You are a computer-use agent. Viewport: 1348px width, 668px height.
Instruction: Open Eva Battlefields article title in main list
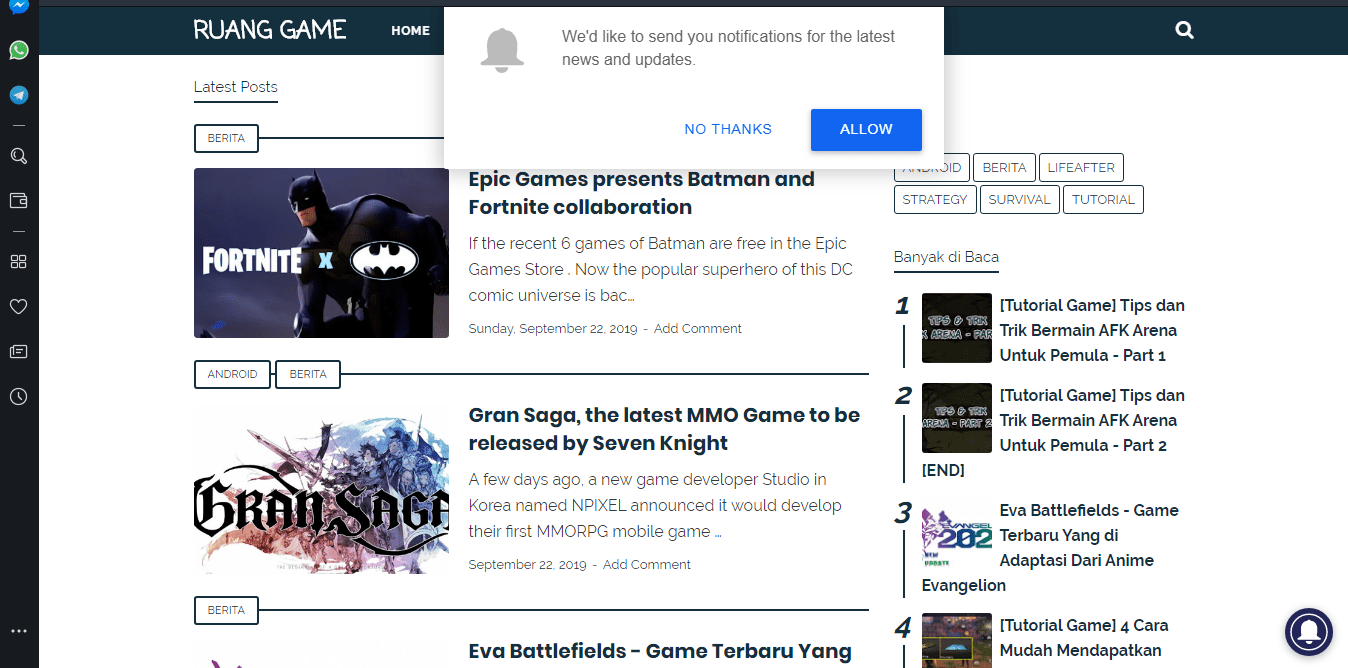660,652
